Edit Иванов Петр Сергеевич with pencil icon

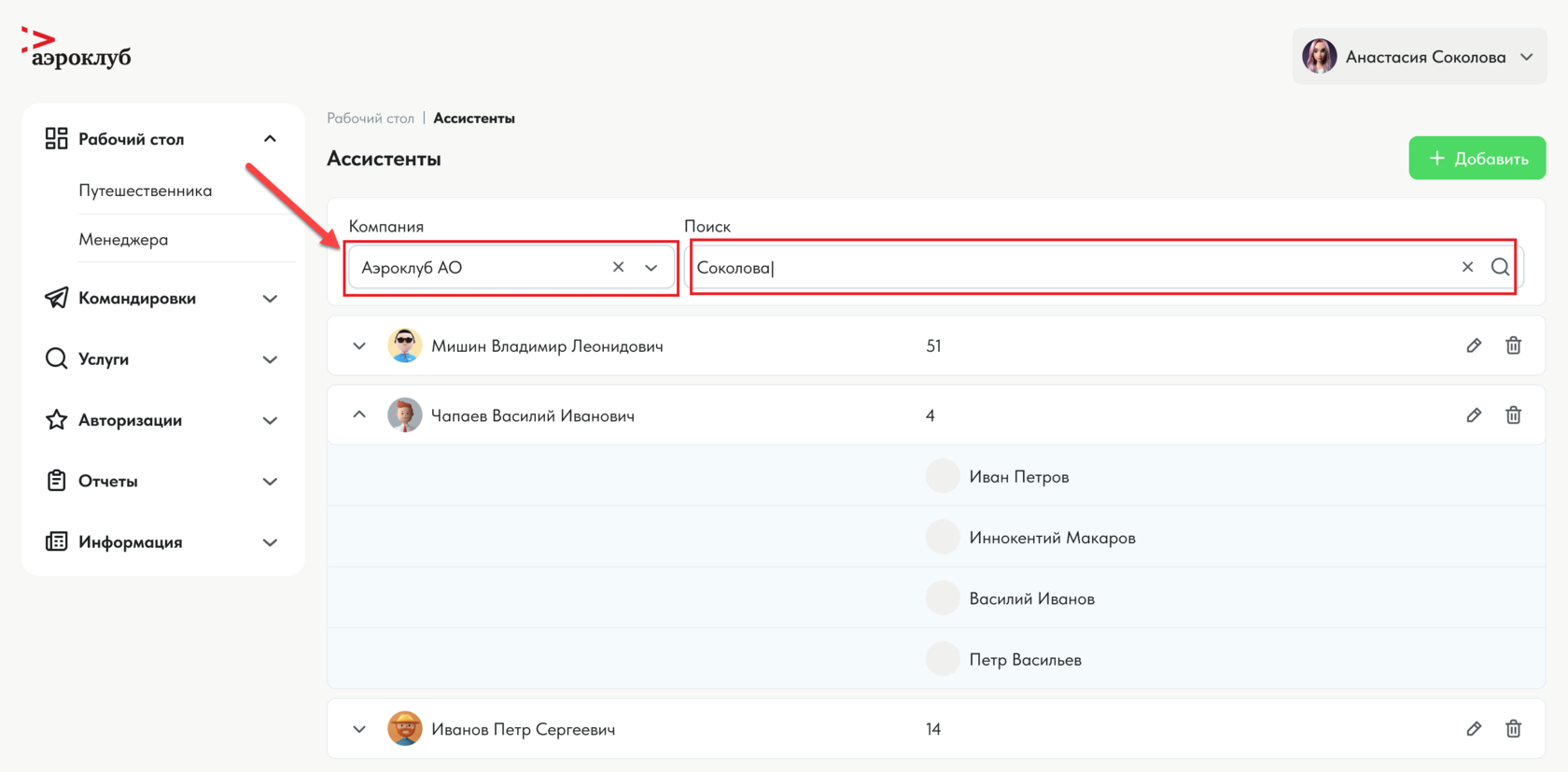point(1474,729)
